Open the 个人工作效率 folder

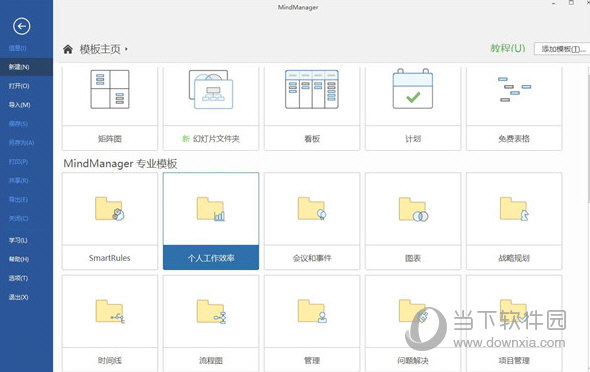pos(211,221)
